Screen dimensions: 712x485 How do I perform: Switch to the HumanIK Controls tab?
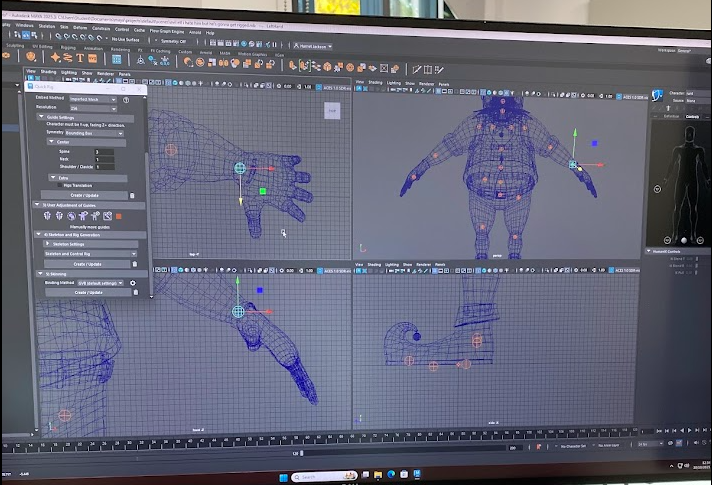[x=692, y=117]
